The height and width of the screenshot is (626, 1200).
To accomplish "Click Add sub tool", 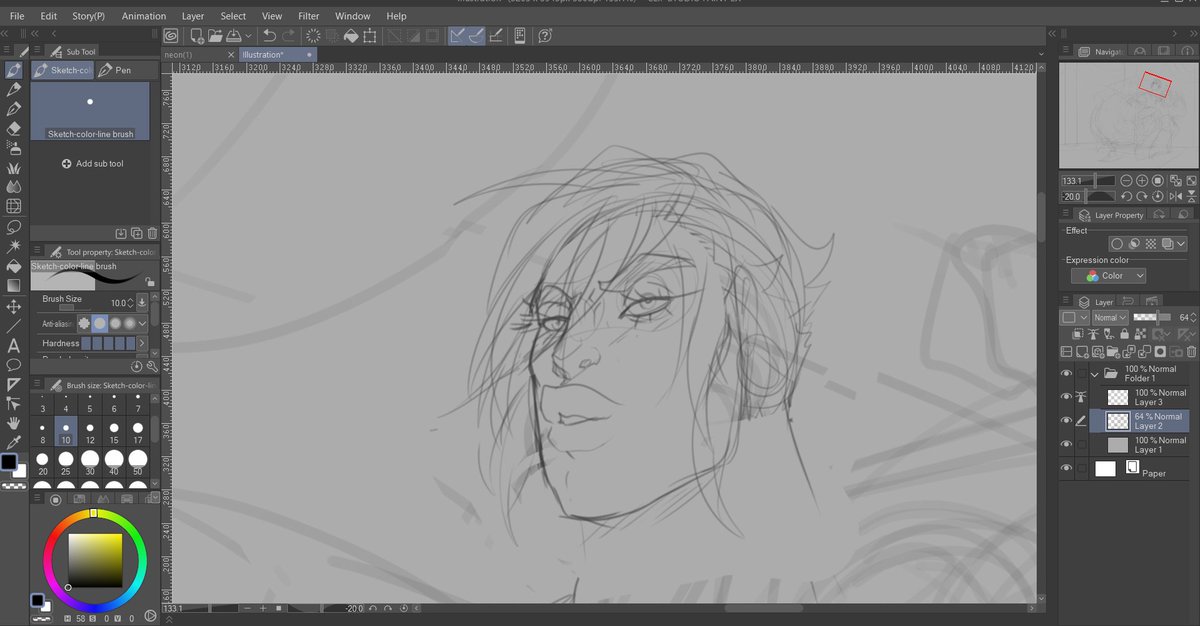I will click(x=92, y=163).
